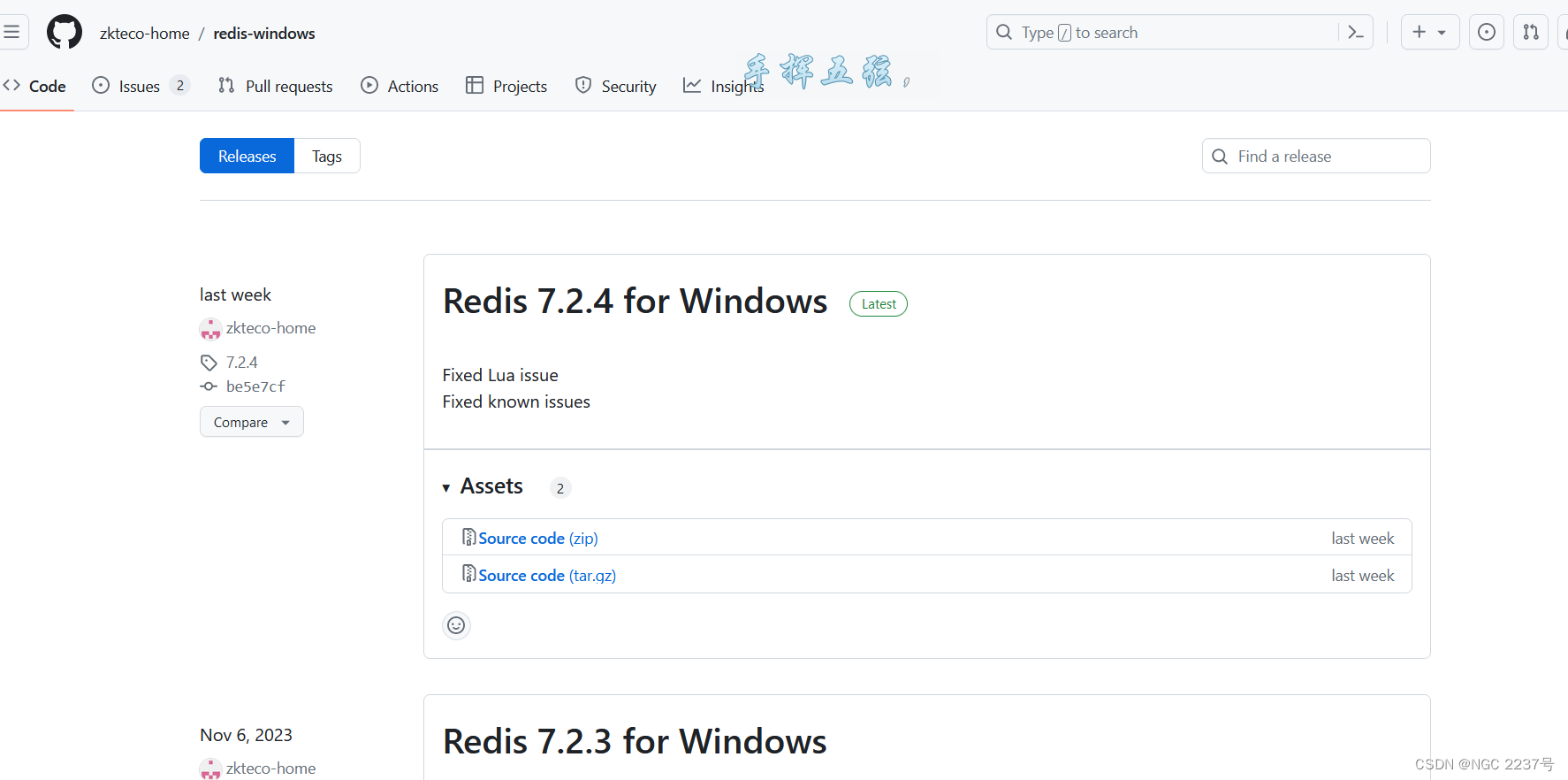The width and height of the screenshot is (1568, 780).
Task: Click the zip file icon for Source code
Action: click(x=468, y=537)
